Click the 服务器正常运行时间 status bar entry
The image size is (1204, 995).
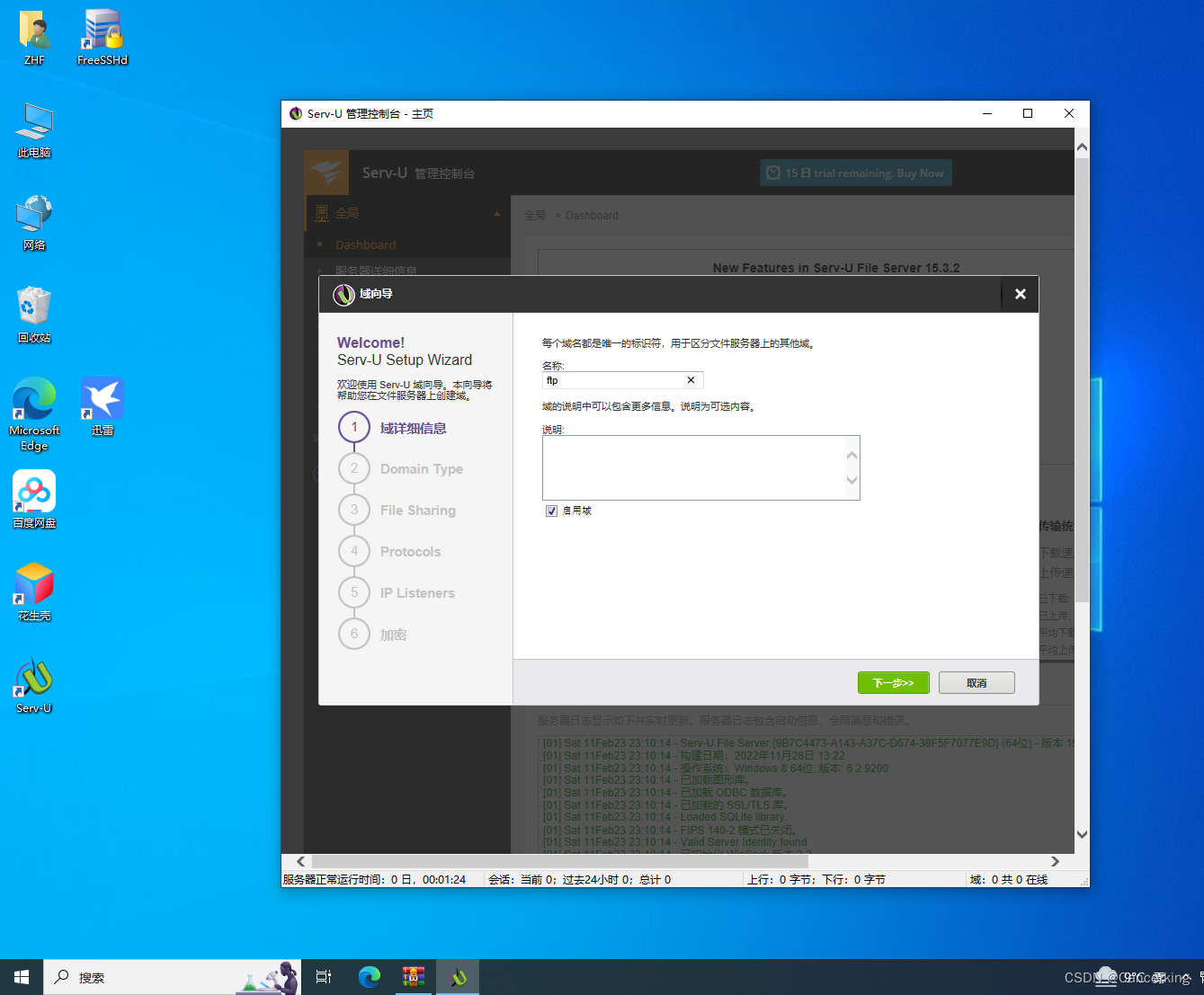click(375, 880)
